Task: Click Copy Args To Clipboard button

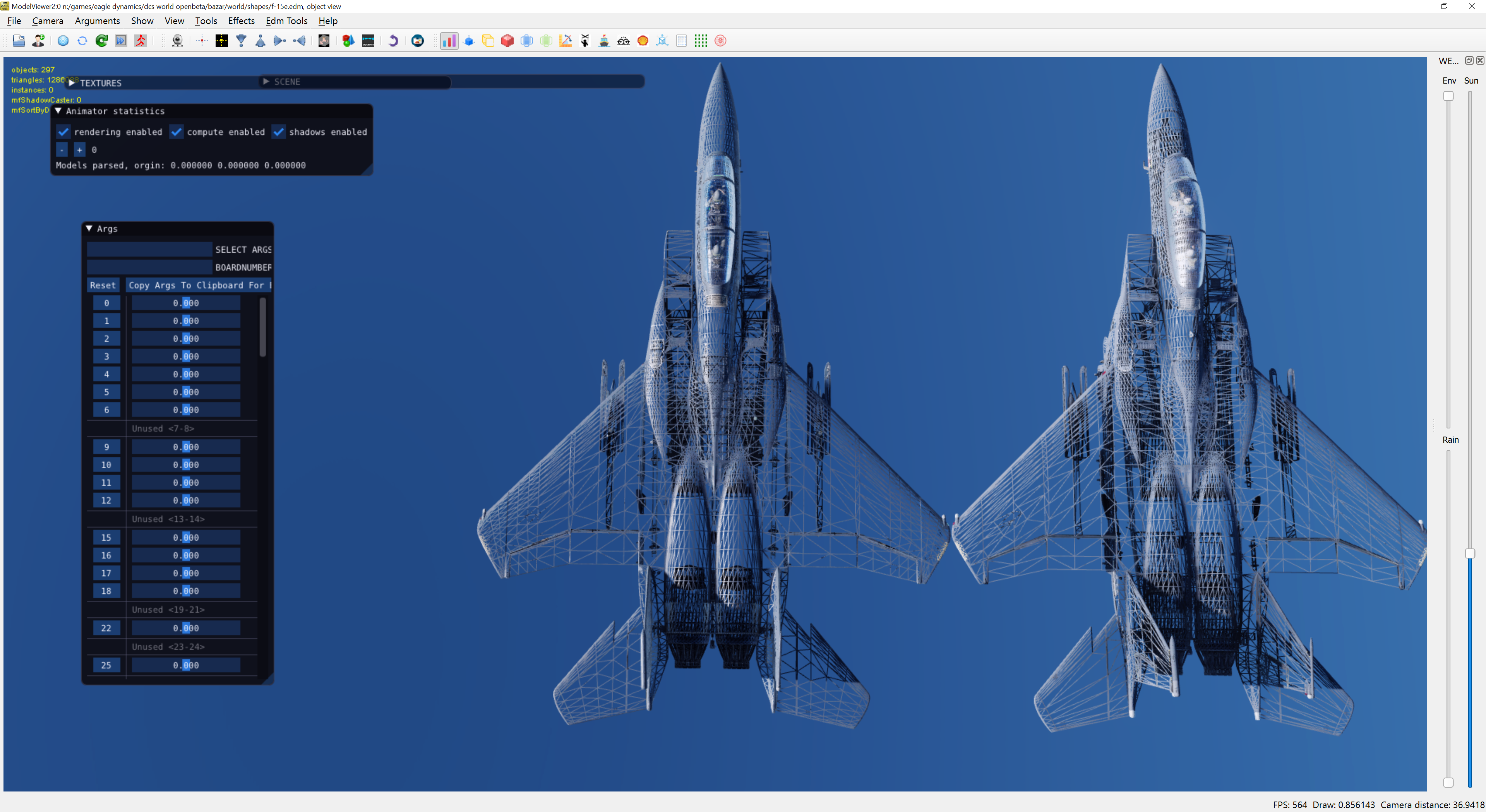Action: pos(199,285)
